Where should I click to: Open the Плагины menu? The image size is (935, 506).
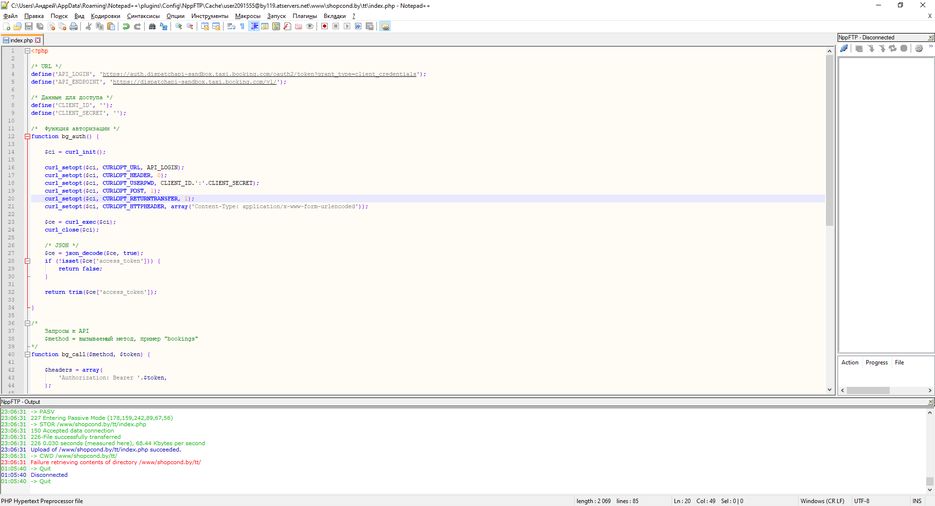[305, 16]
